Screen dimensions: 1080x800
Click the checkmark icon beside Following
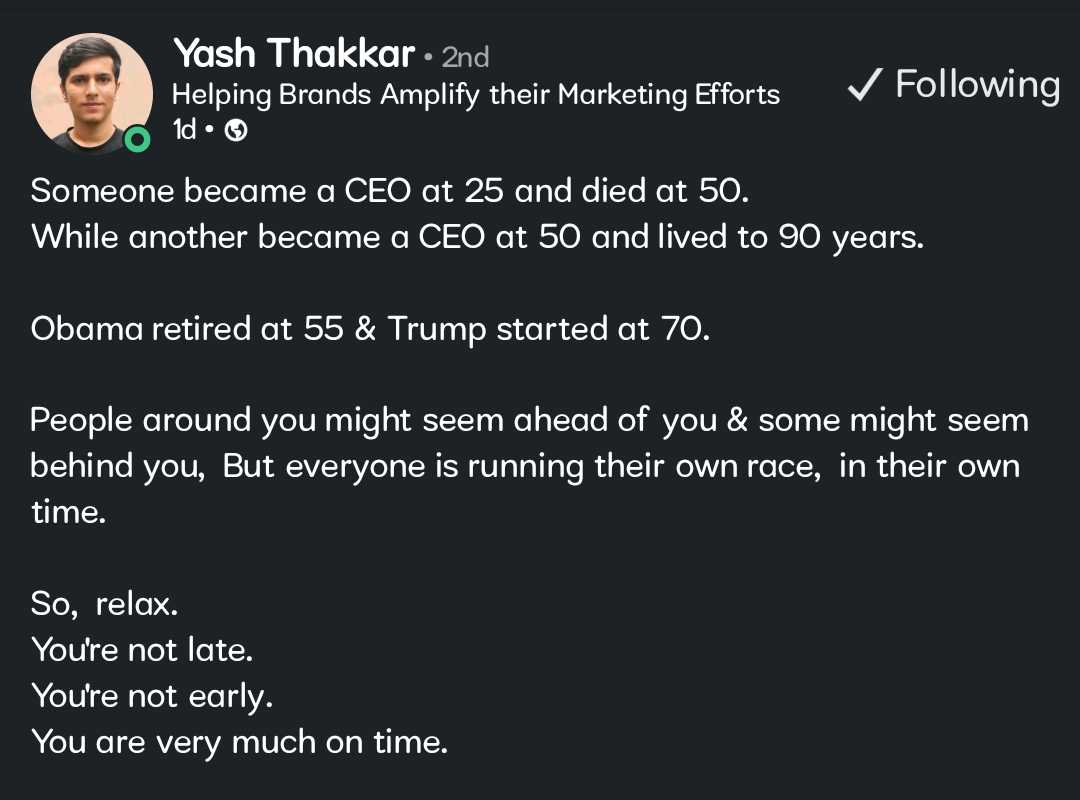click(862, 86)
